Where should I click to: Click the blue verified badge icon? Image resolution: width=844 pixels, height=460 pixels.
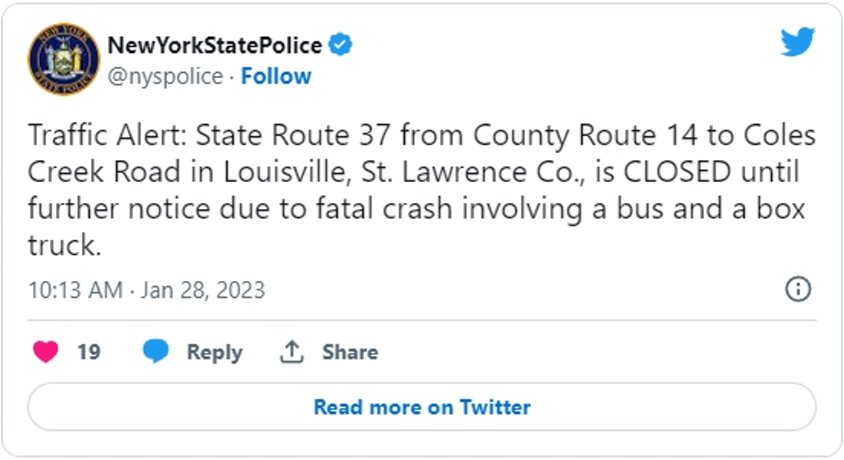[x=340, y=45]
